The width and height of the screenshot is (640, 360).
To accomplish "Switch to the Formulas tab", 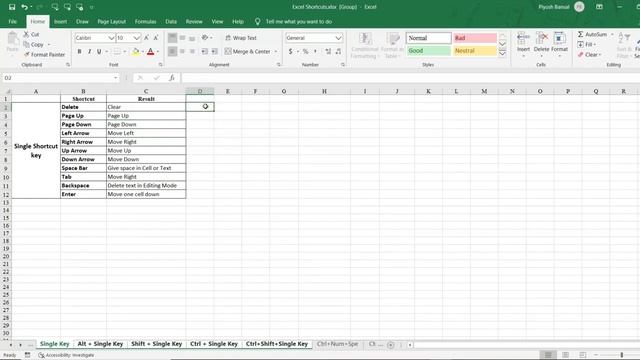I will [145, 22].
